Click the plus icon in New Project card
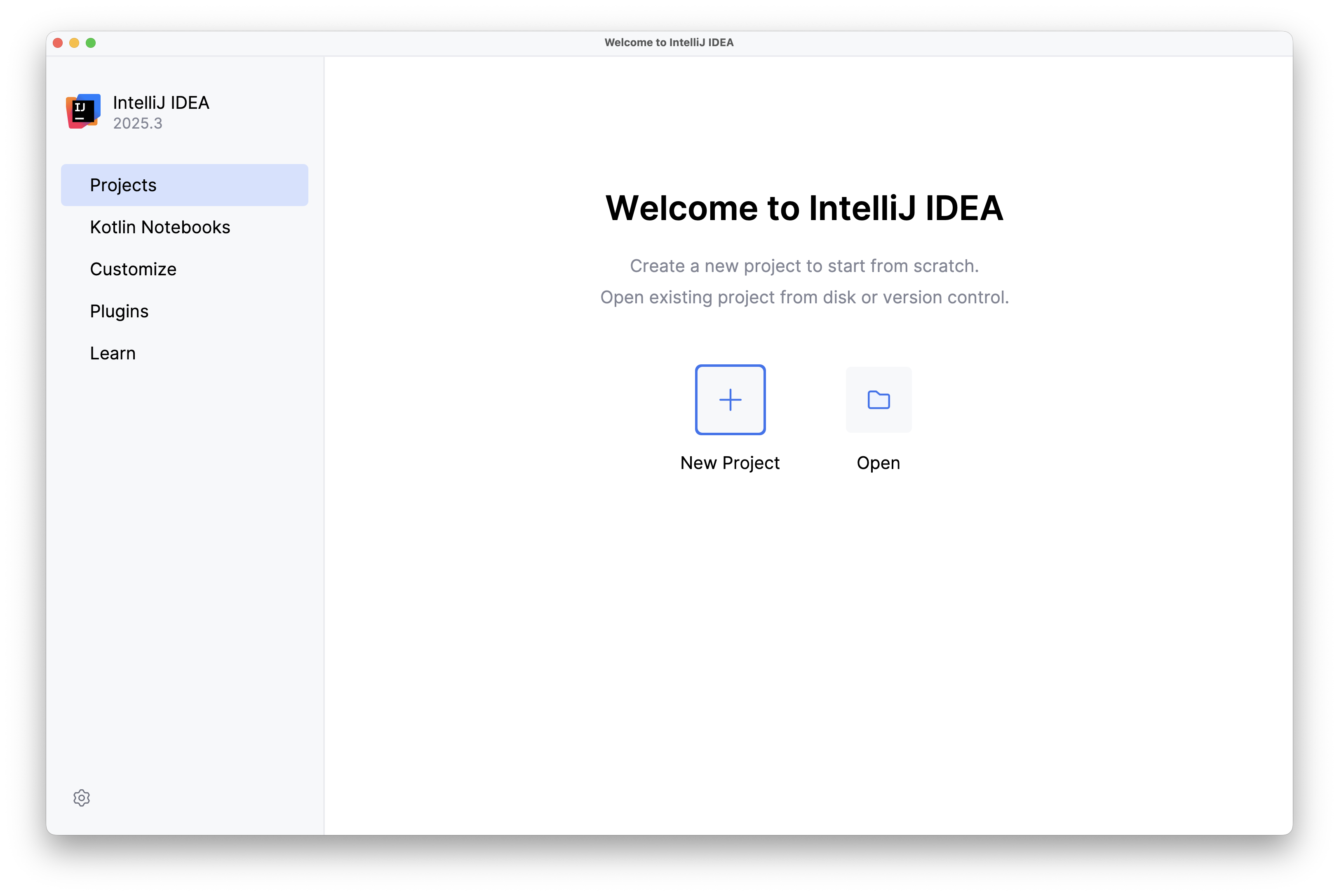1339x896 pixels. pyautogui.click(x=730, y=400)
